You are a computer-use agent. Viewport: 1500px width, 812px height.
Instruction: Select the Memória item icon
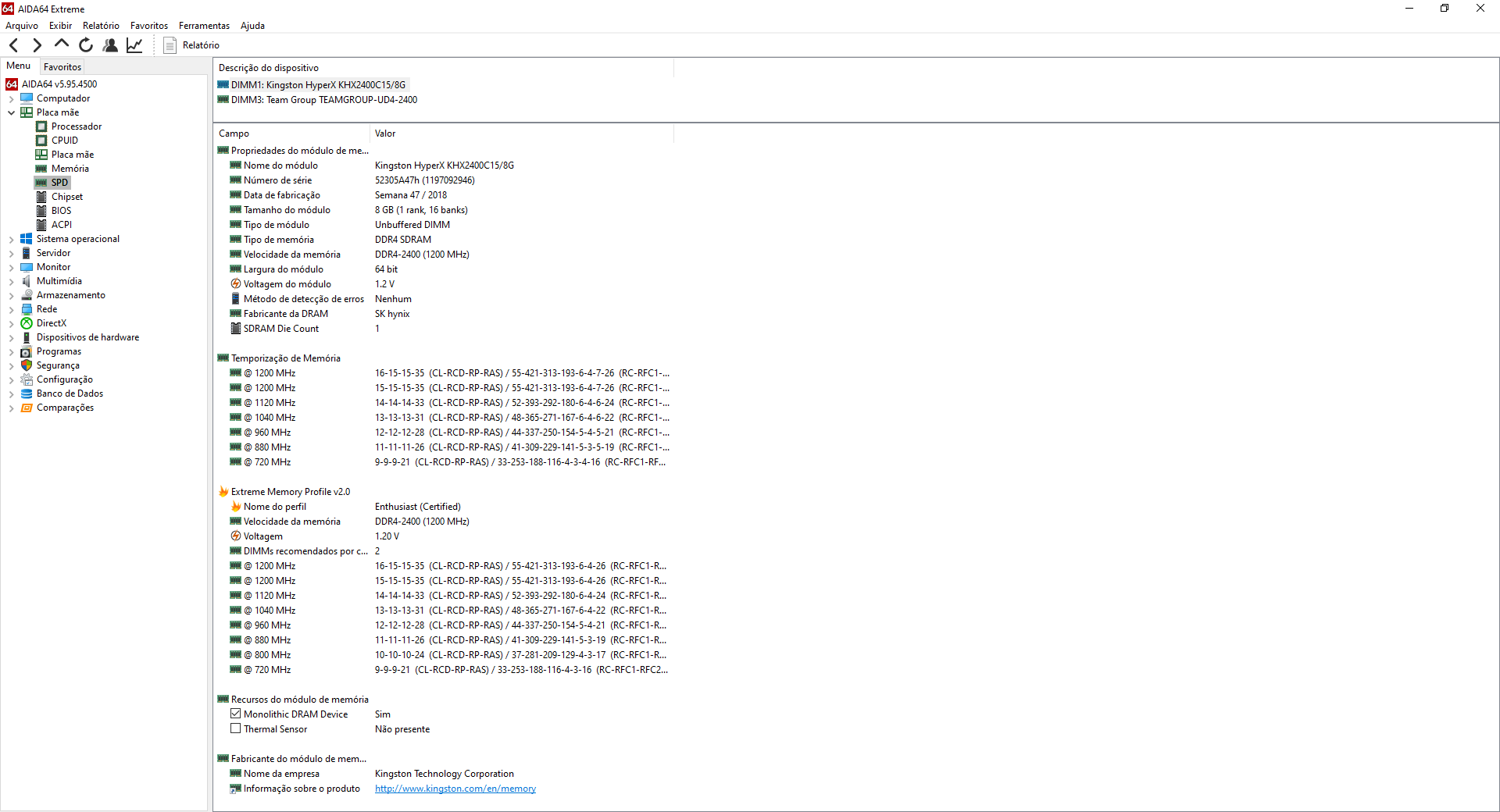click(x=41, y=169)
